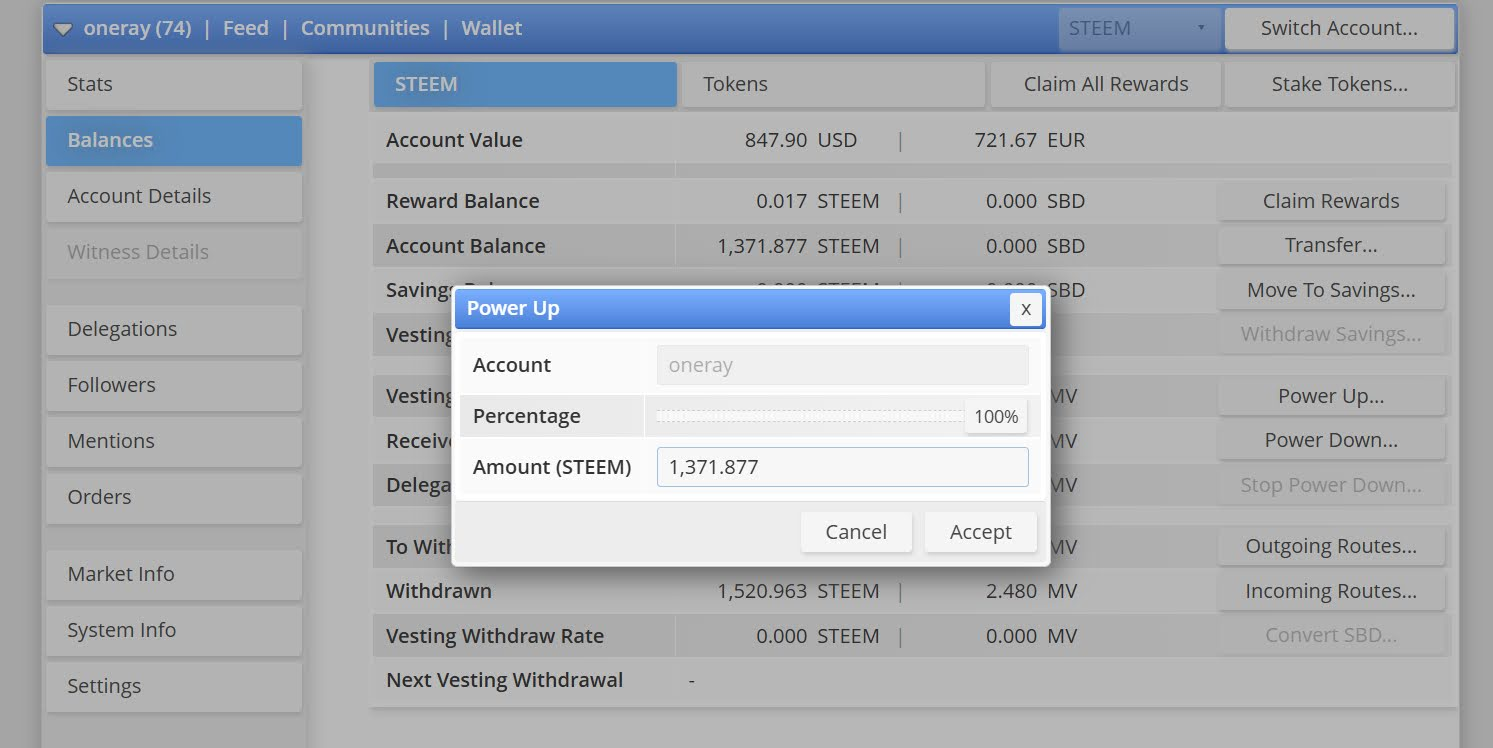Open the Wallet link
1493x748 pixels.
(x=492, y=28)
